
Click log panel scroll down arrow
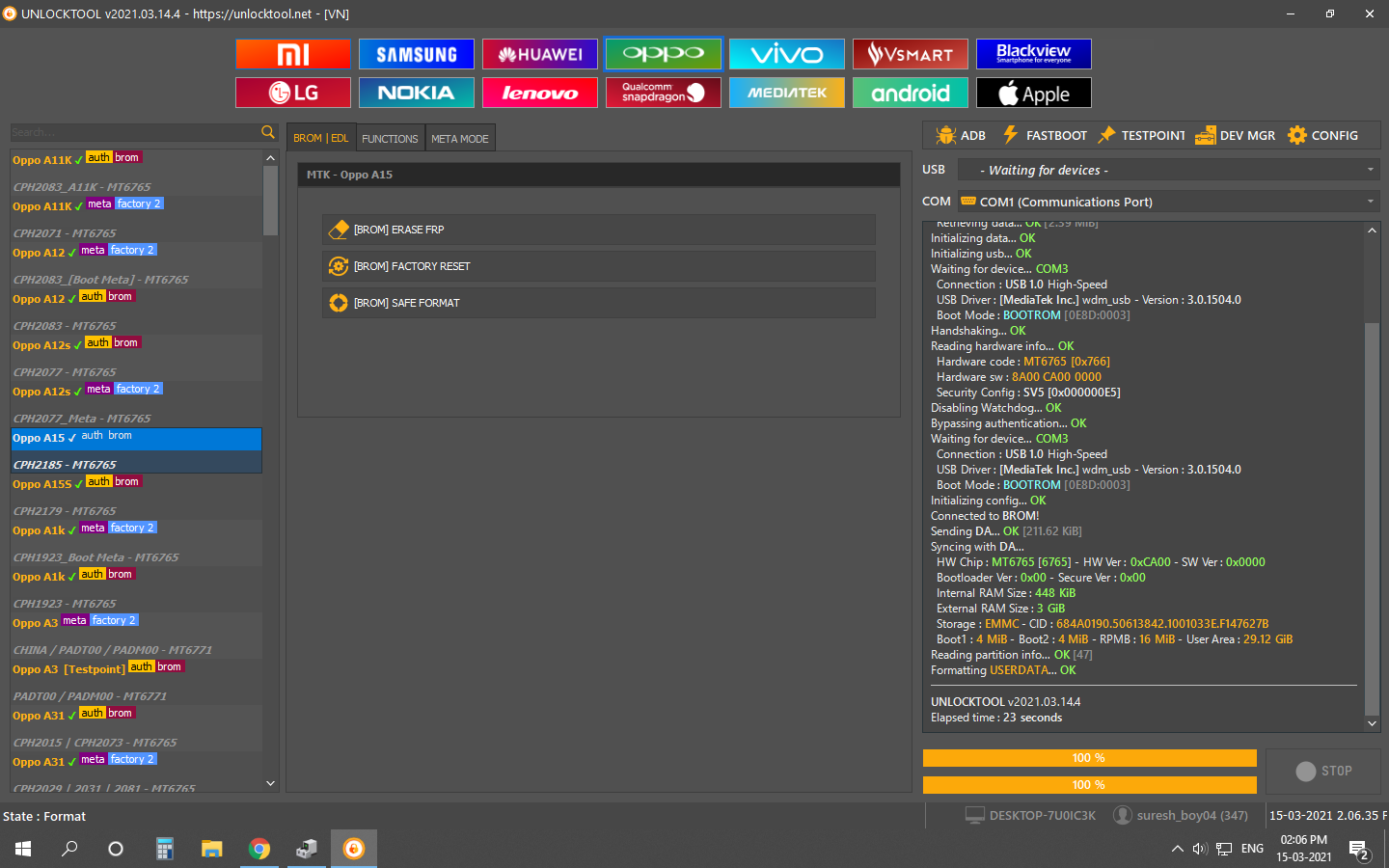click(1372, 723)
